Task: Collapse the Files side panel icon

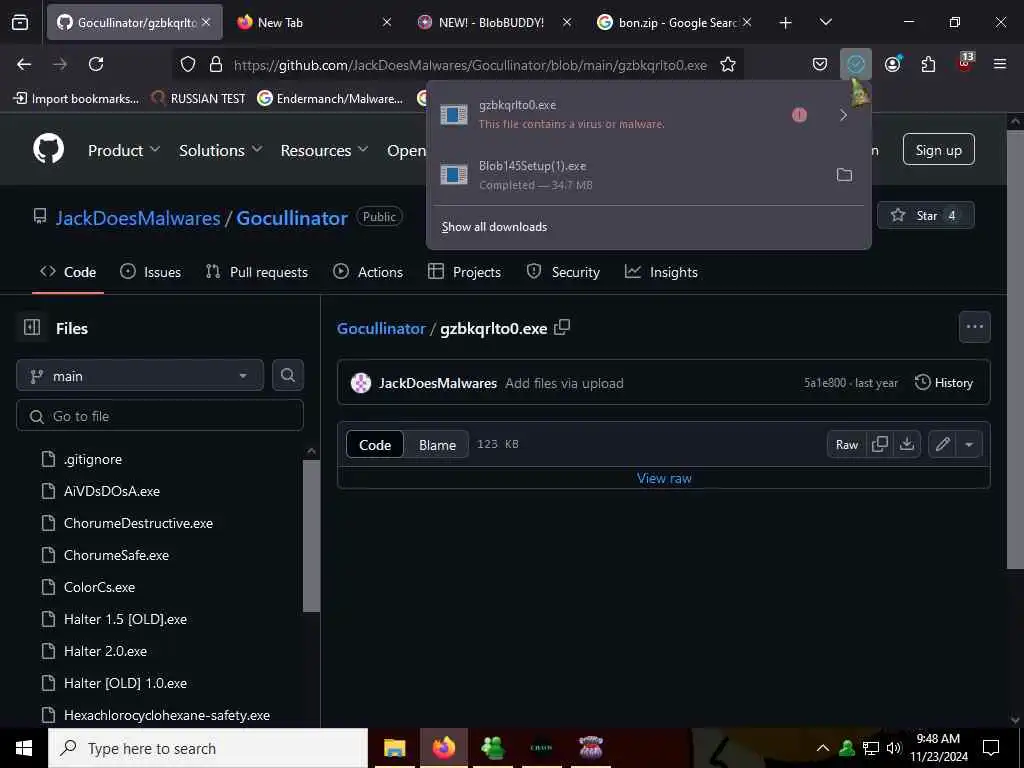Action: (32, 327)
